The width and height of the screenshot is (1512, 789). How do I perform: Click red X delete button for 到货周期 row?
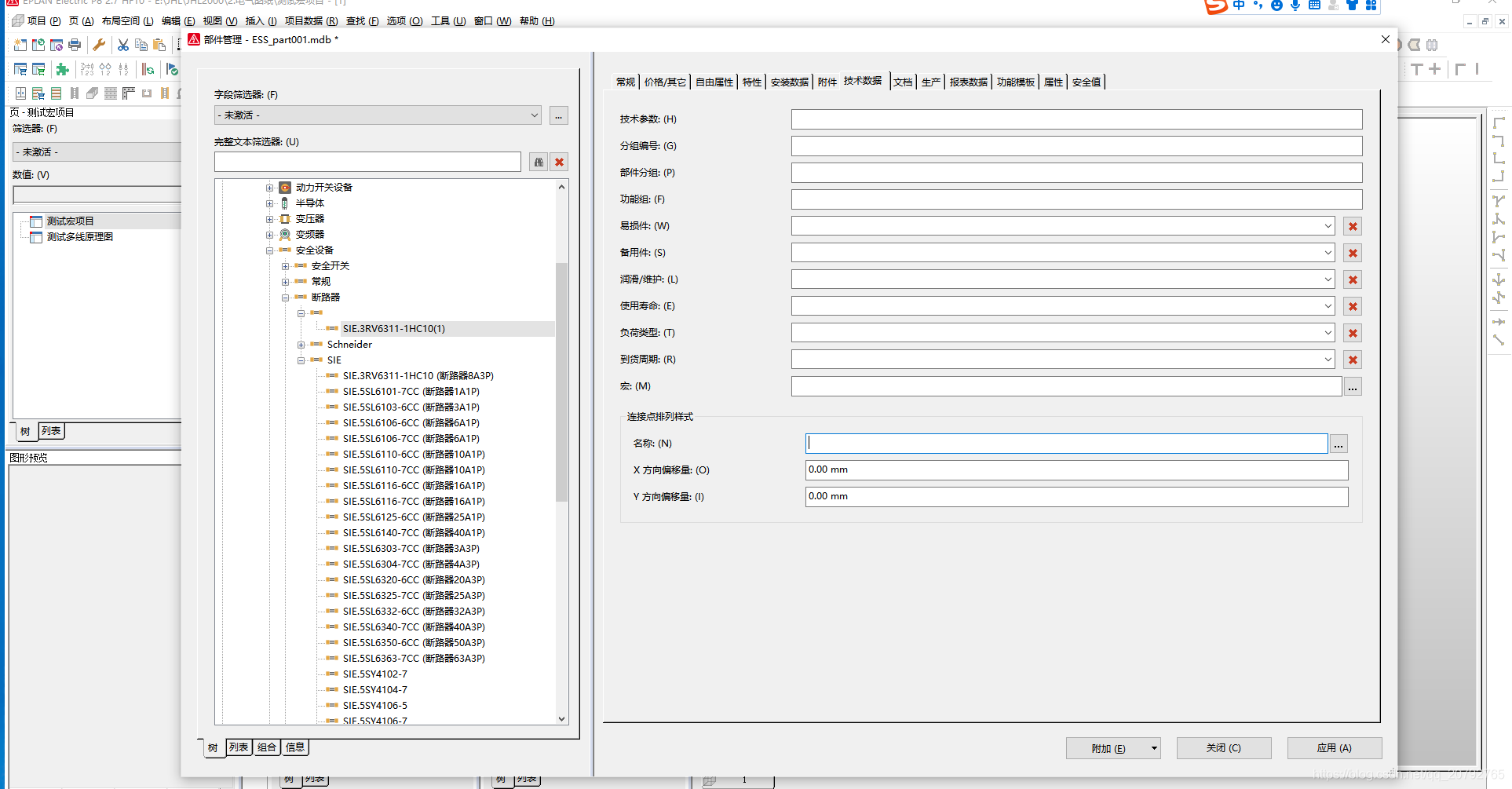(1353, 360)
